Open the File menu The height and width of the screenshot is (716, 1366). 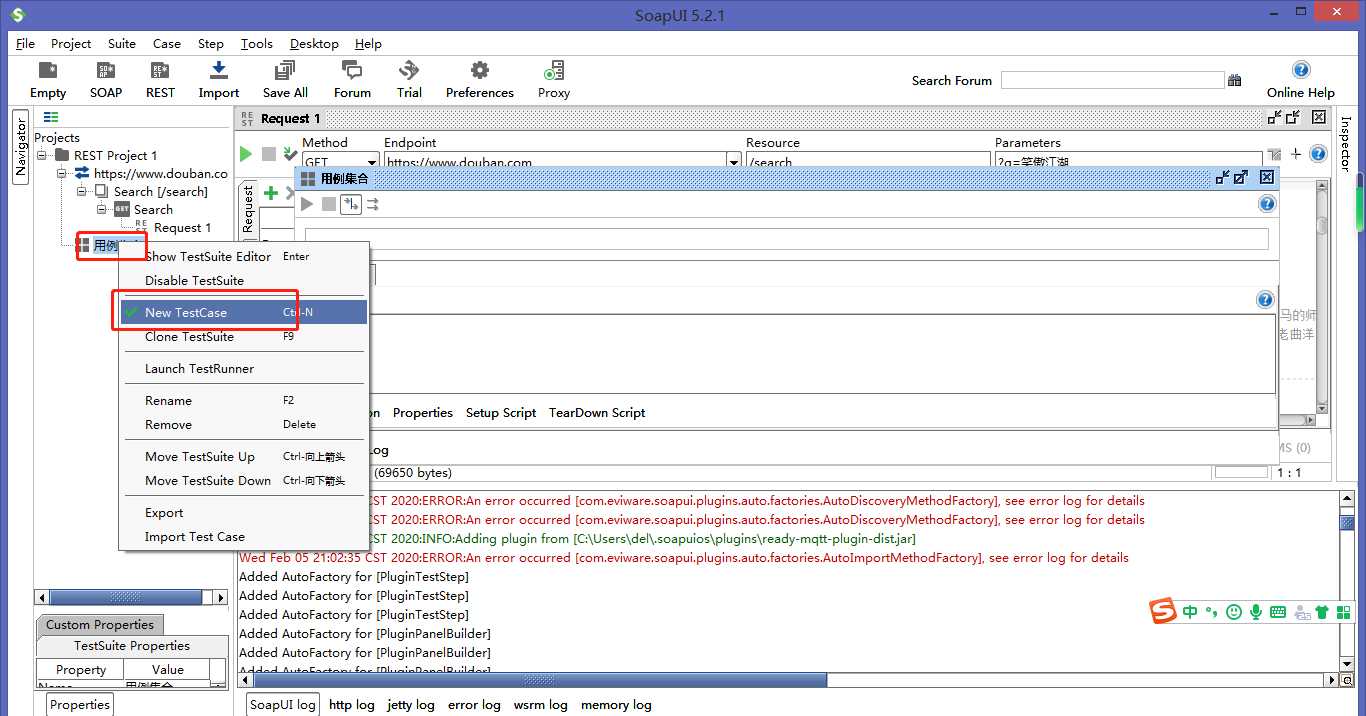[x=25, y=43]
